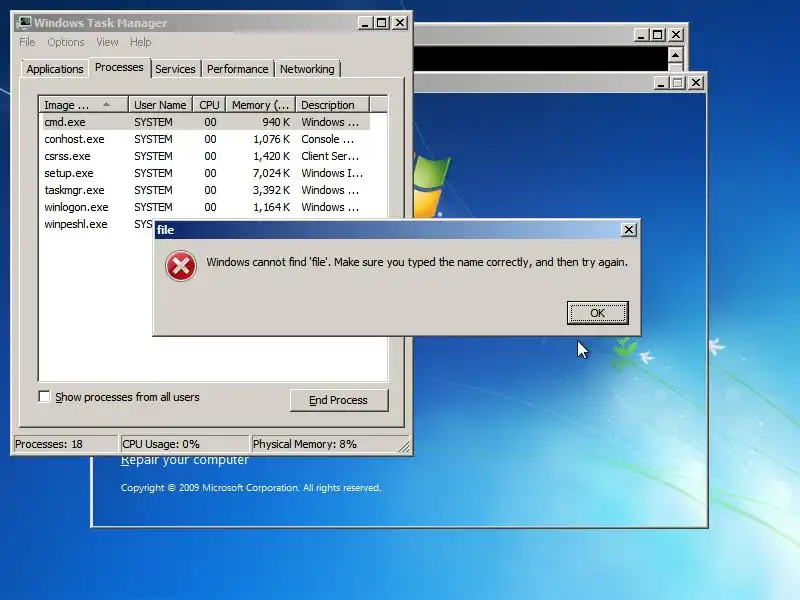This screenshot has height=600, width=800.
Task: Click the 'Client Ser...' description cell
Action: click(330, 156)
